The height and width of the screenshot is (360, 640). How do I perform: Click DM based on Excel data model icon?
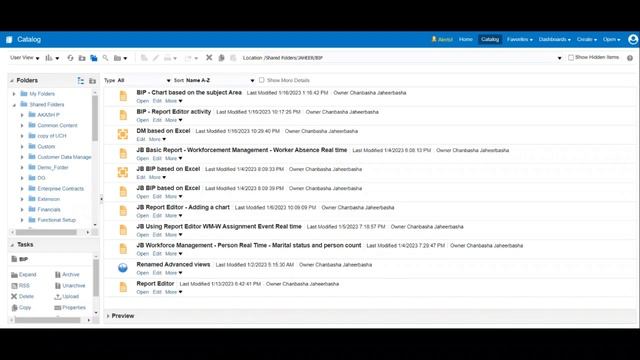pyautogui.click(x=123, y=134)
